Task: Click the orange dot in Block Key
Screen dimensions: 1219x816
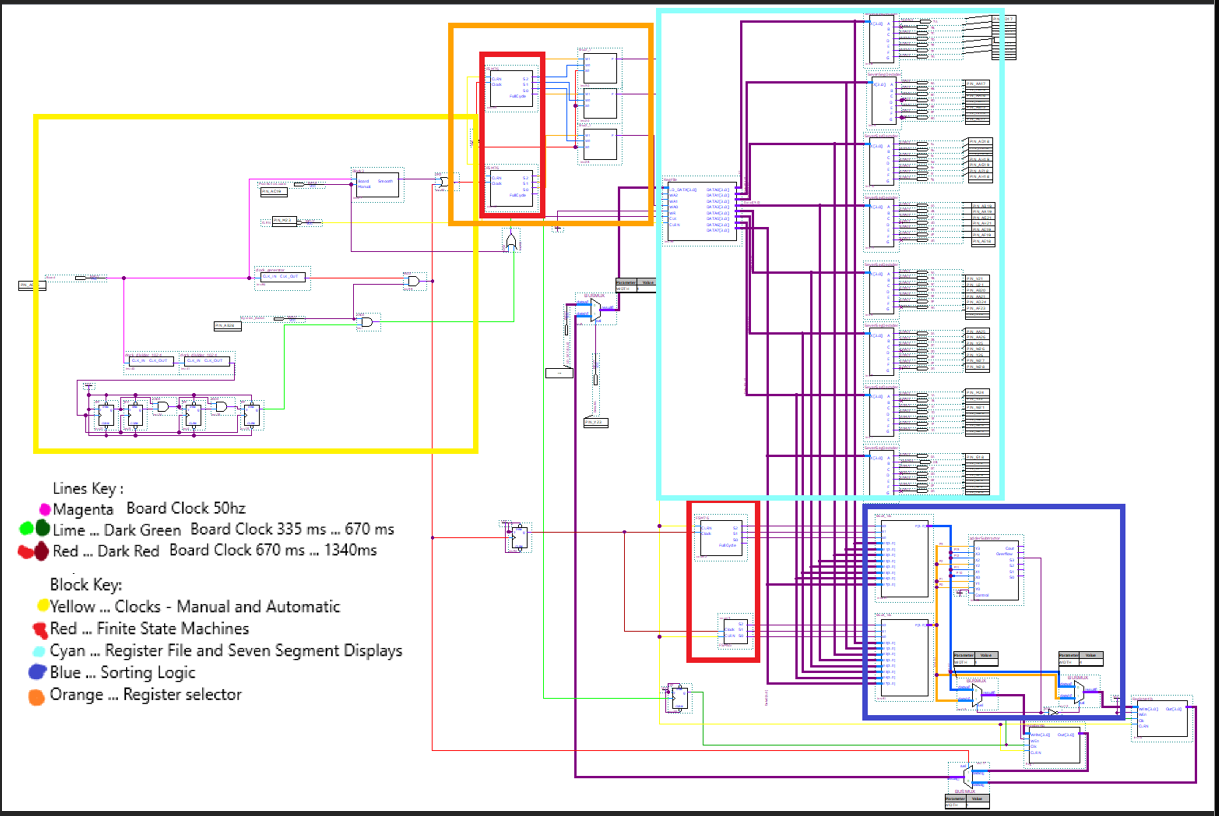Action: (37, 696)
